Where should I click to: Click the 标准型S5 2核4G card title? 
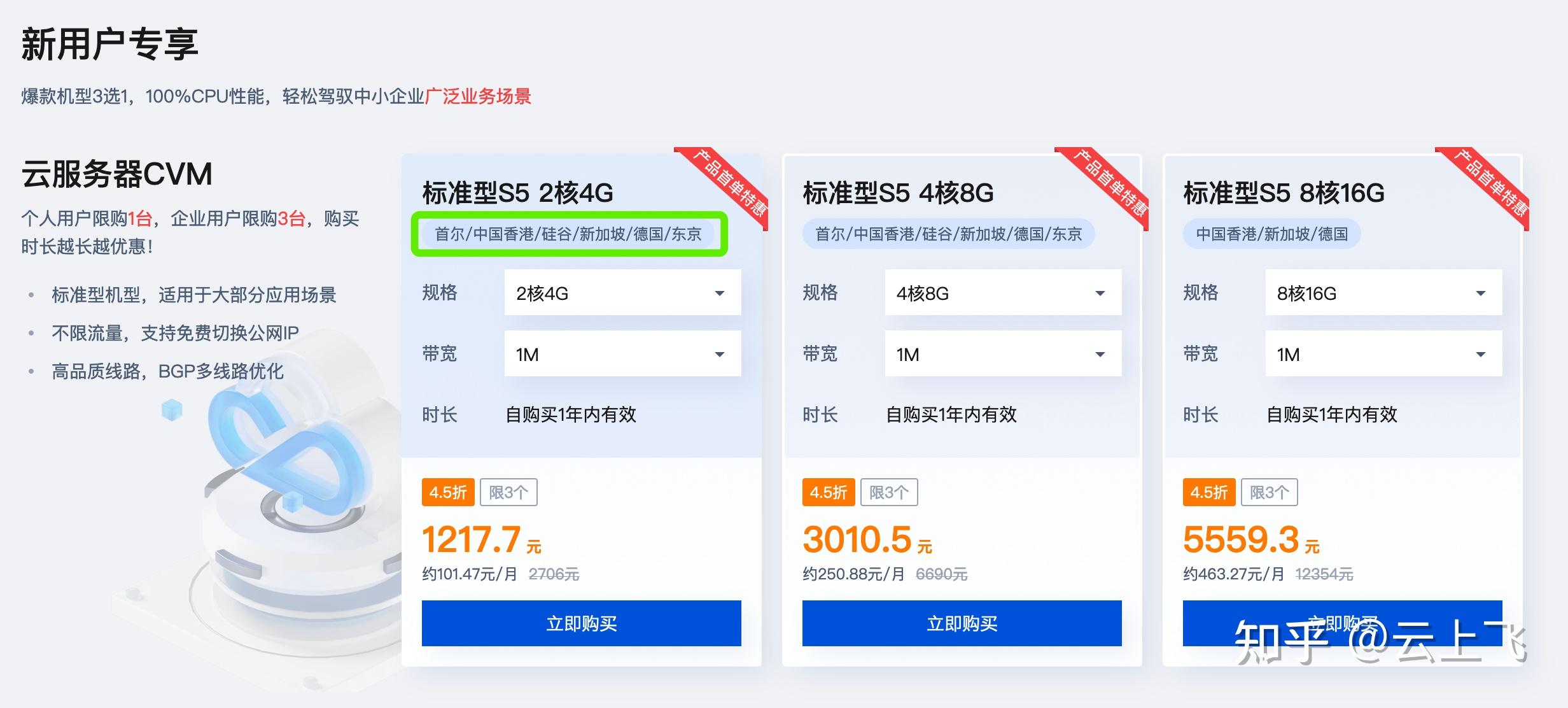517,193
